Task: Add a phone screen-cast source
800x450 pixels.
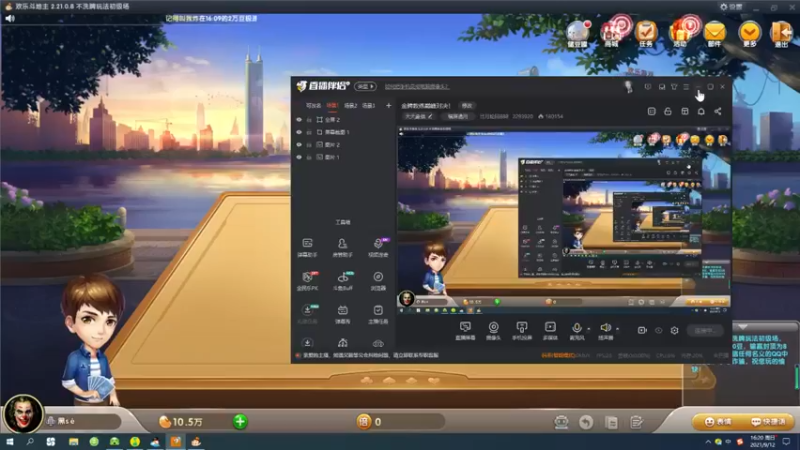Action: point(521,330)
